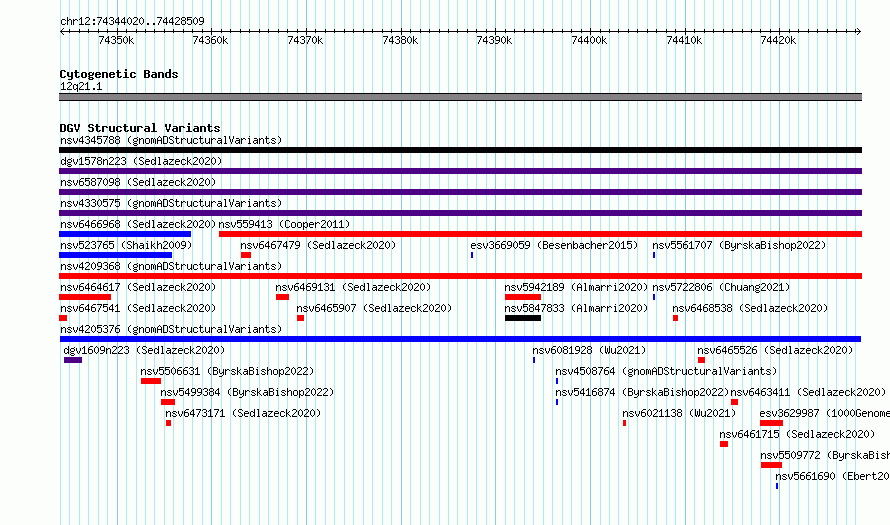Open nsv559413 Cooper2011 variant label
890x525 pixels.
[x=284, y=224]
